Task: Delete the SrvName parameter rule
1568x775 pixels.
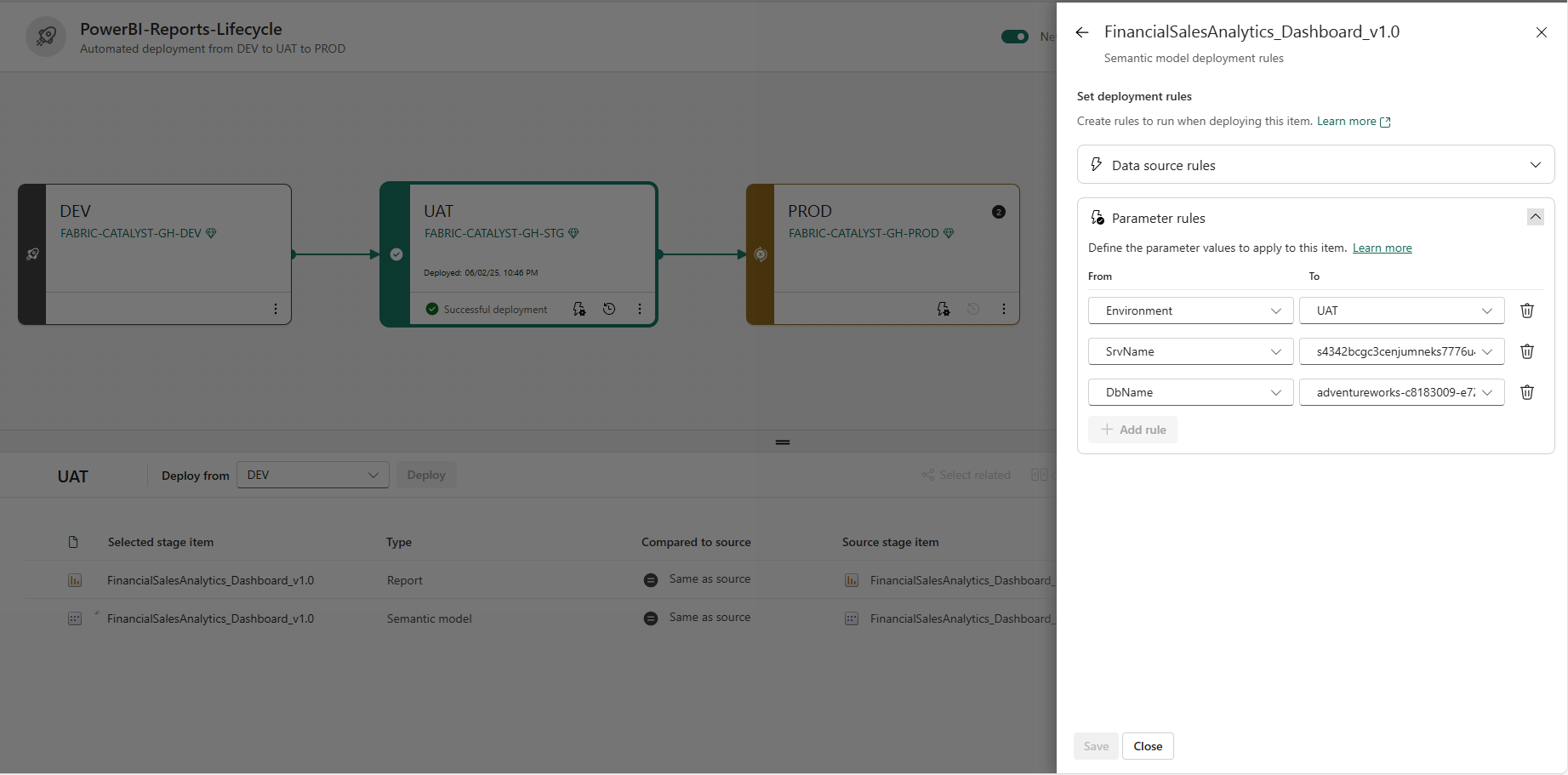Action: click(x=1527, y=351)
